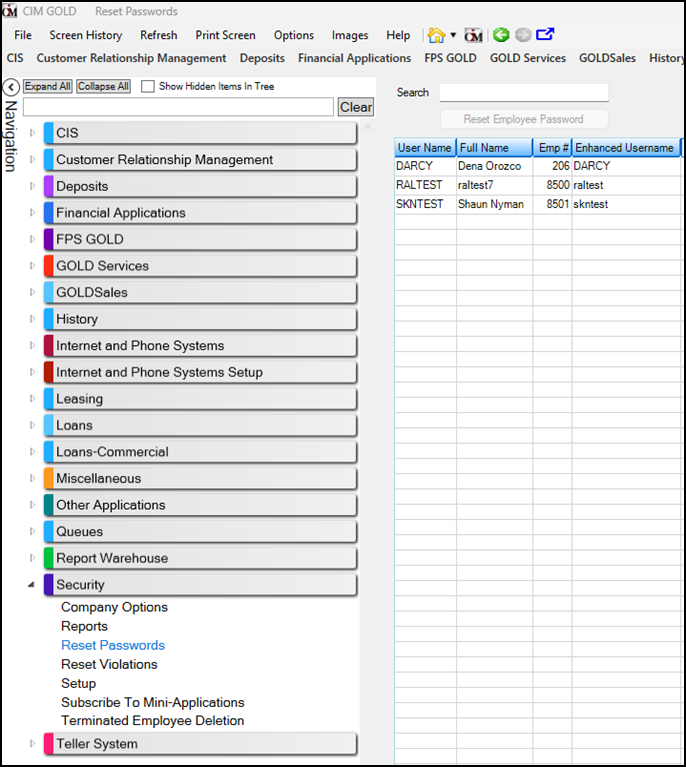686x767 pixels.
Task: Open the Screen History menu
Action: pos(86,35)
